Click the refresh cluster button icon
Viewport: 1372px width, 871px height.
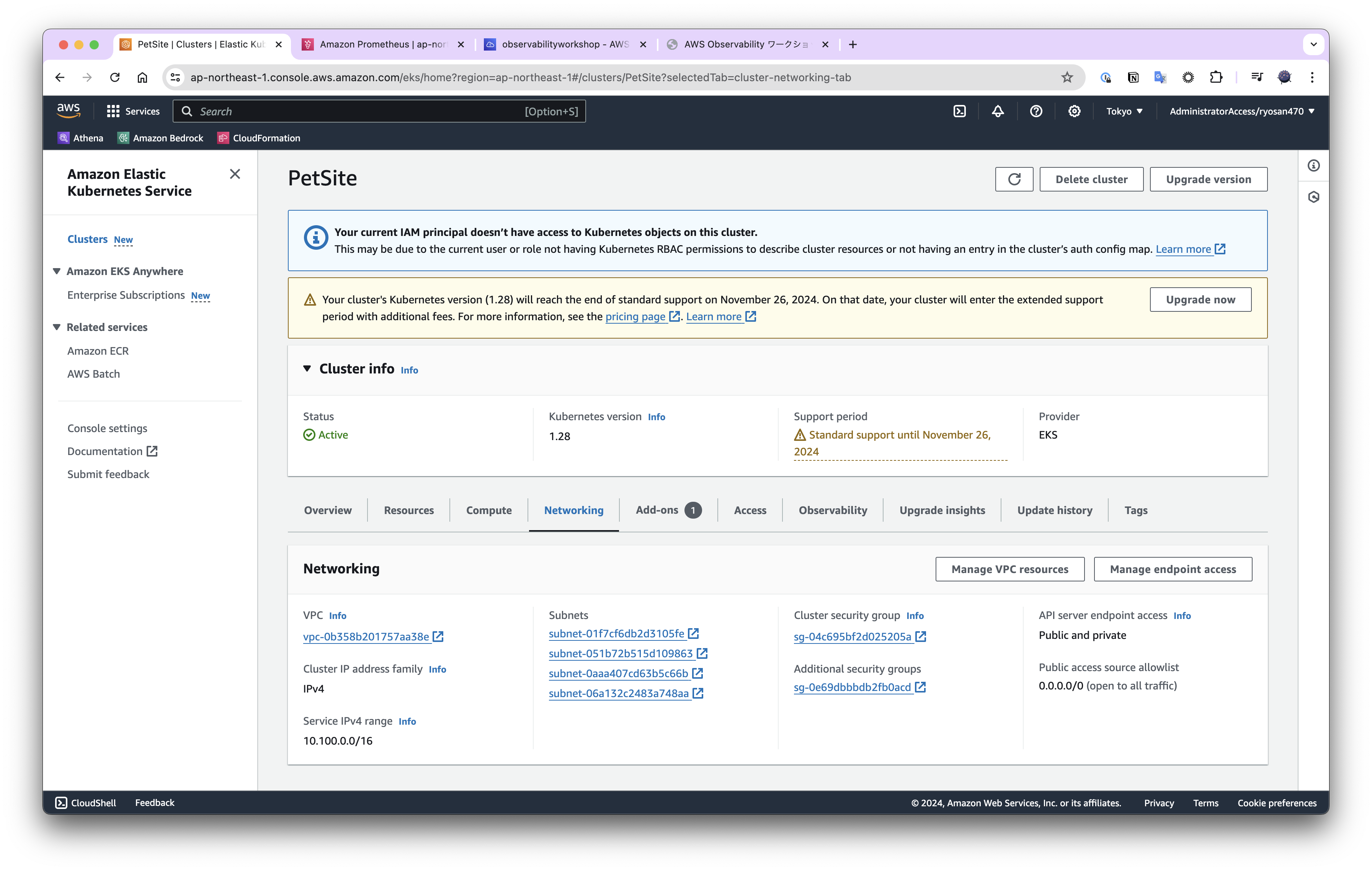coord(1014,179)
